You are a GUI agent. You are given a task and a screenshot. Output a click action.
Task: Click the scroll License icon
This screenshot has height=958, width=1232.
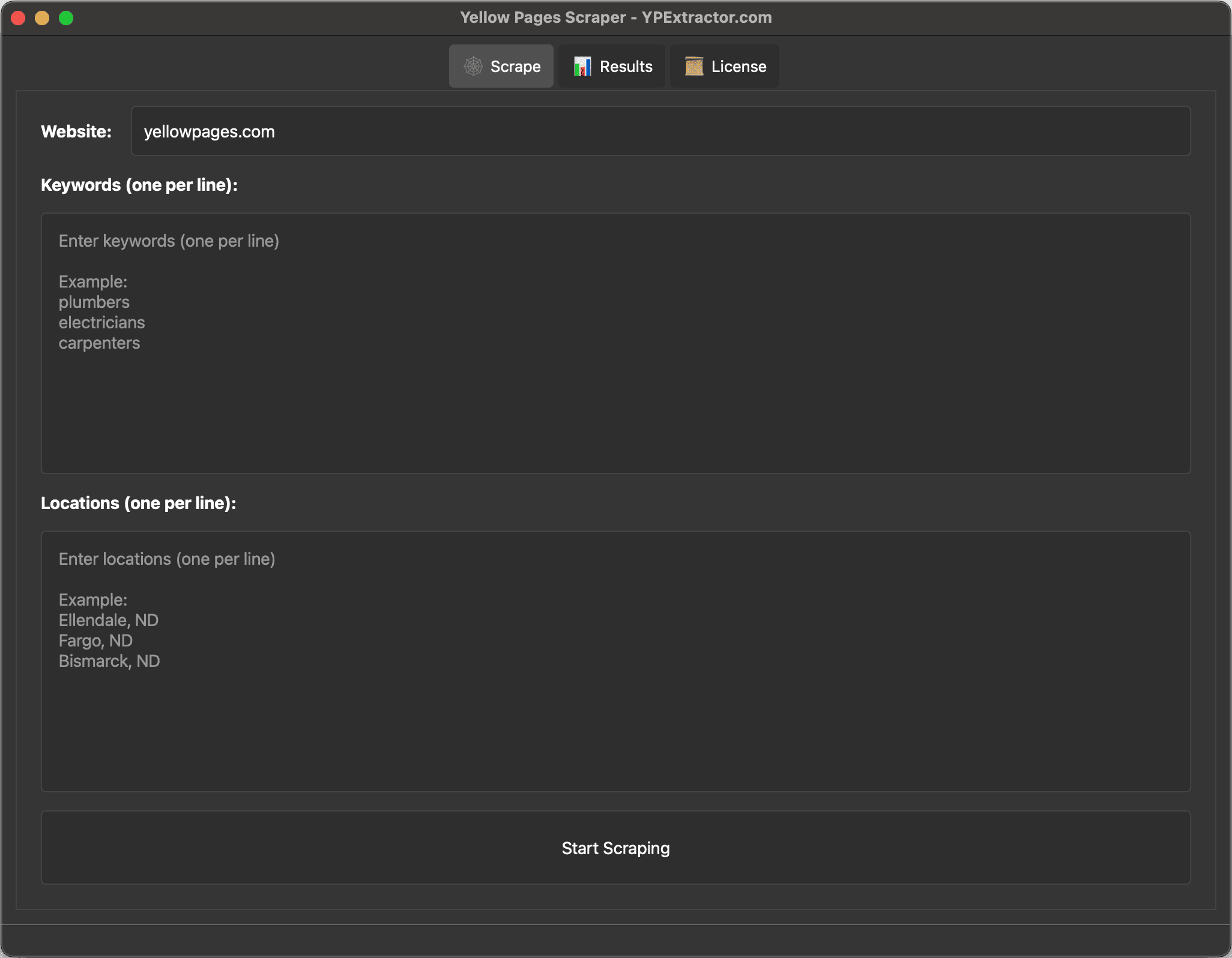point(694,66)
